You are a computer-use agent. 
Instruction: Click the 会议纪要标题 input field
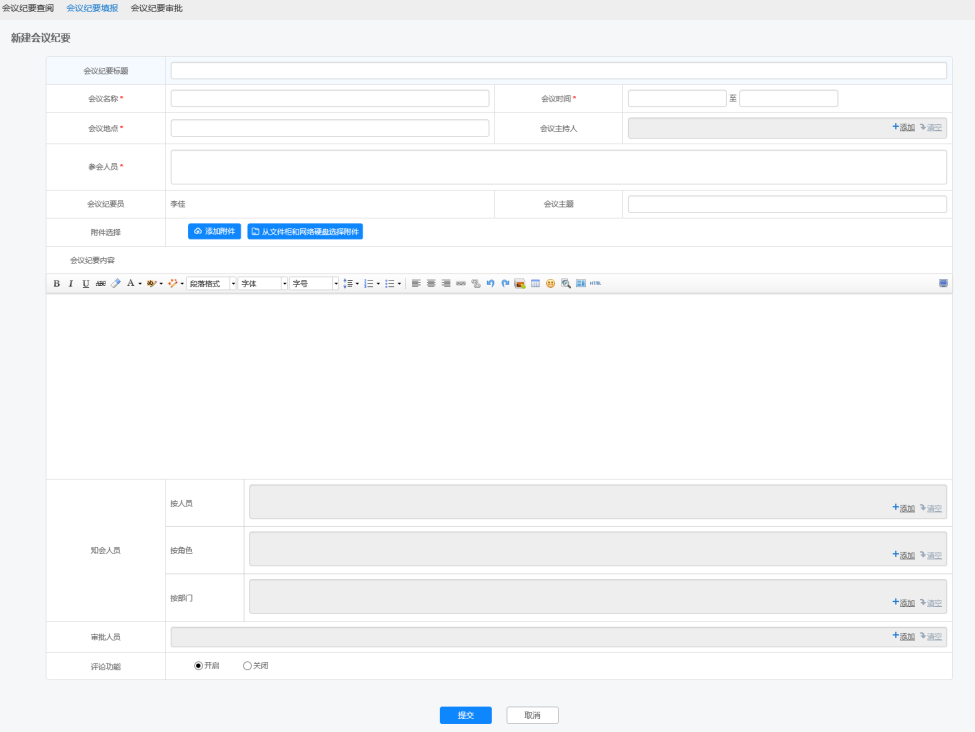[558, 71]
